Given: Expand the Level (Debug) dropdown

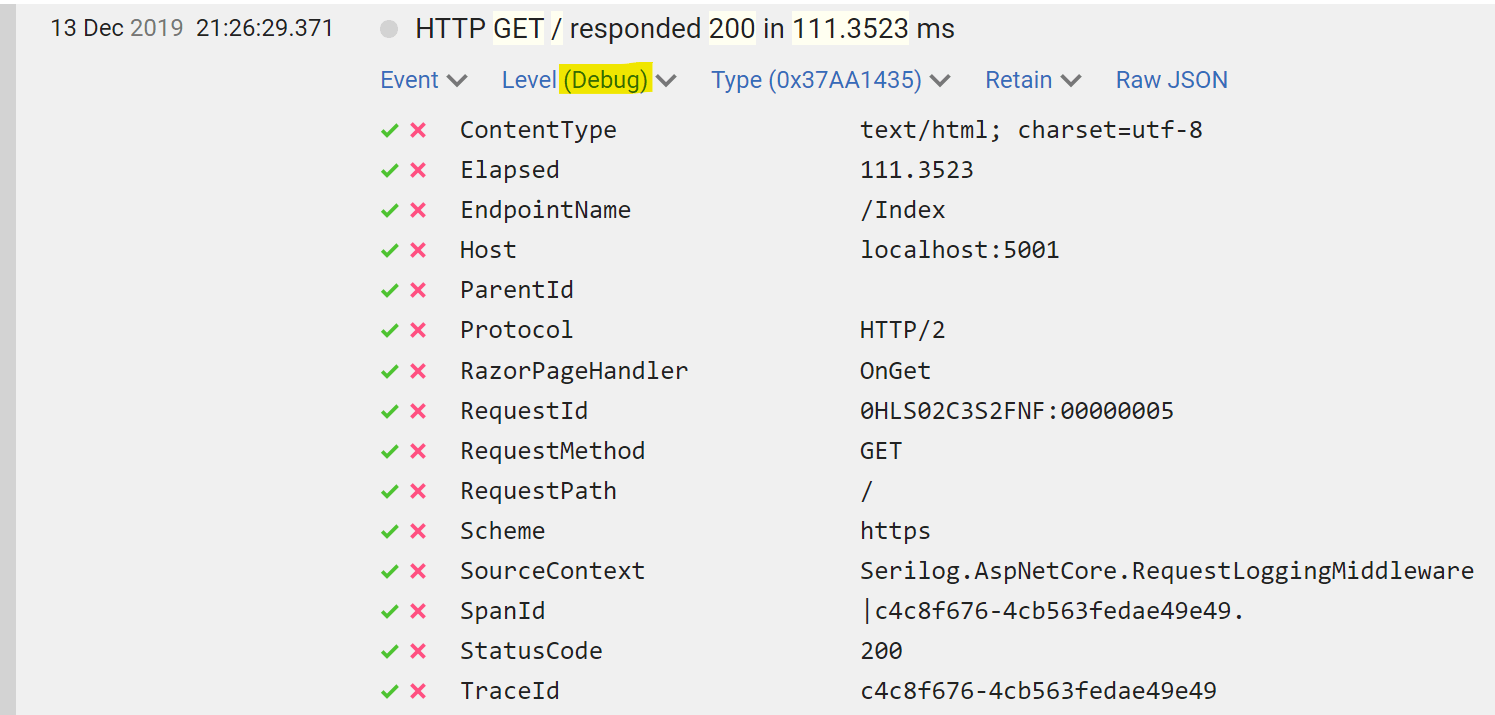Looking at the screenshot, I should pos(589,80).
